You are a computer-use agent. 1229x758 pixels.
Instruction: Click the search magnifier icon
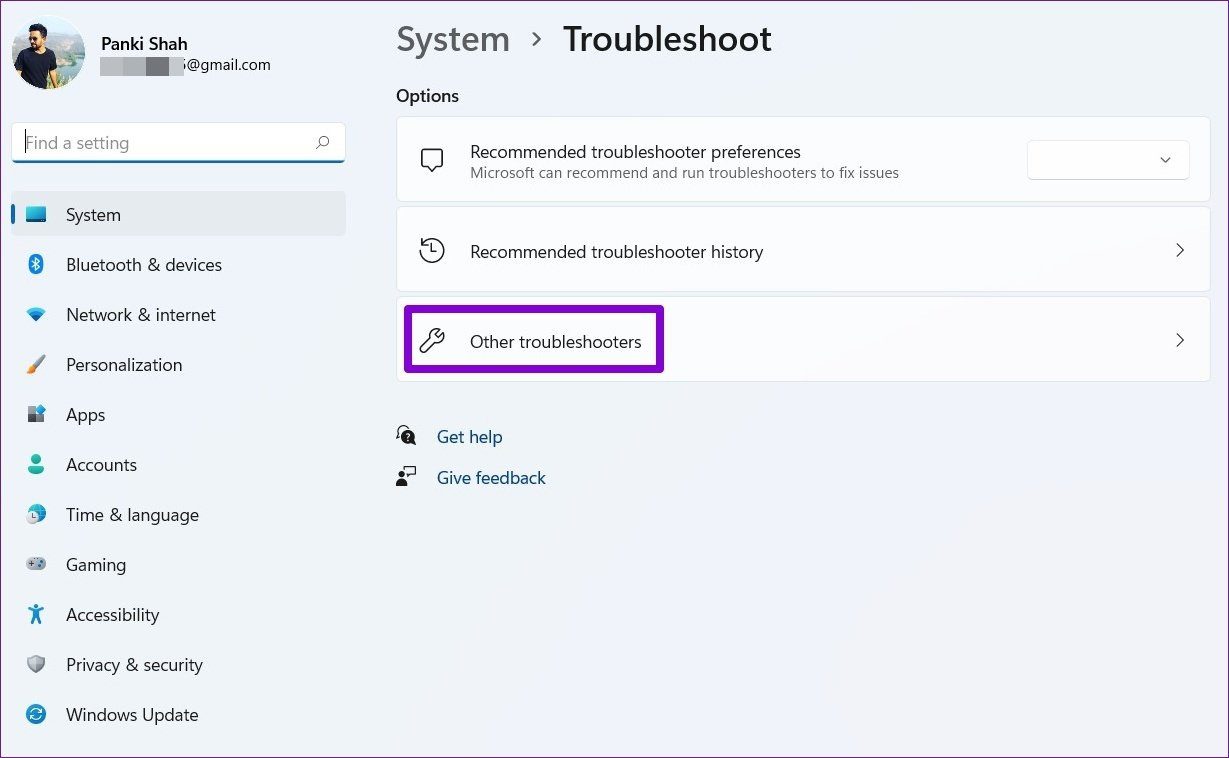[x=323, y=143]
